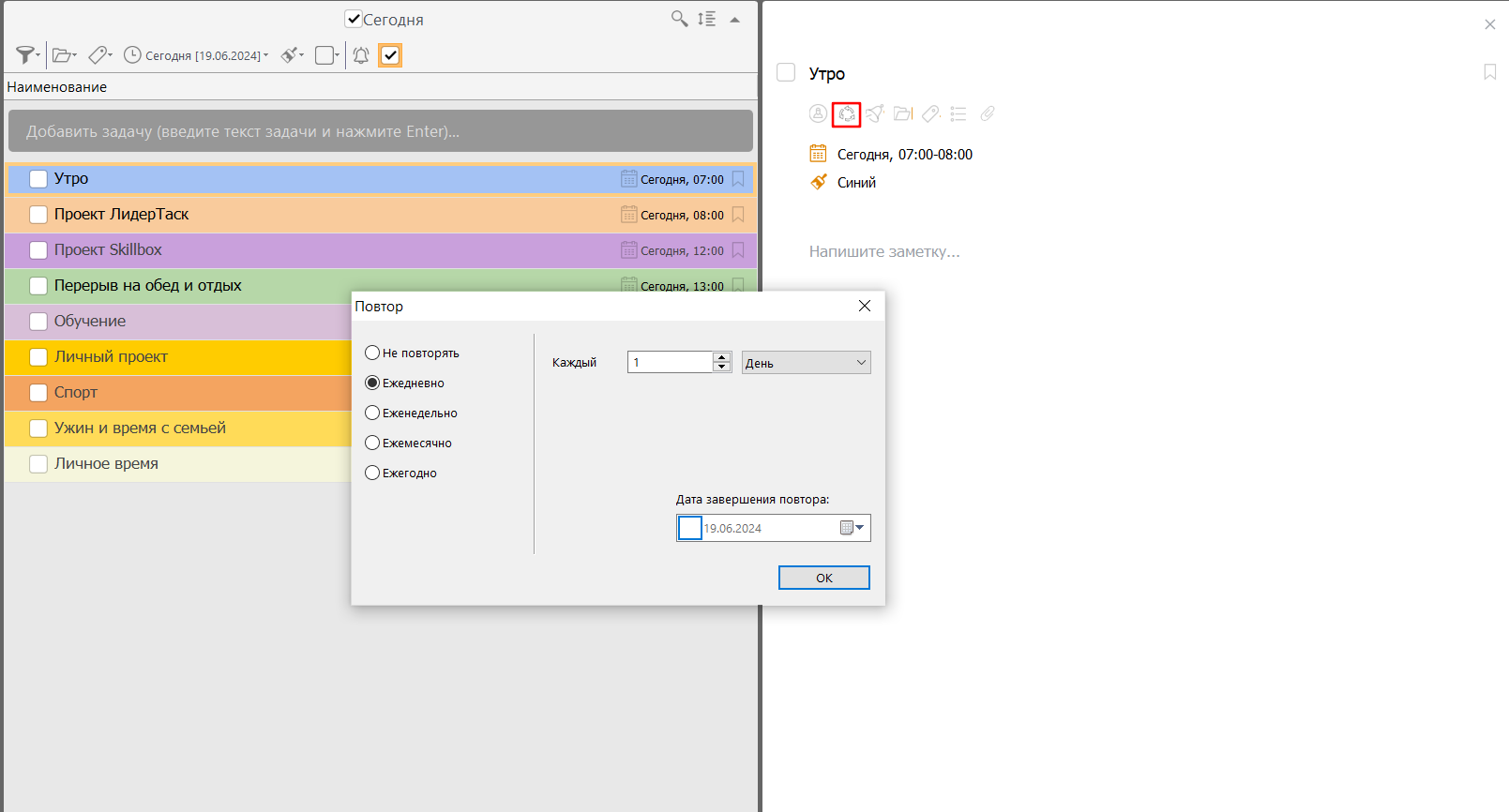Toggle the Сегодня checkbox in the header
1509x812 pixels.
tap(354, 19)
